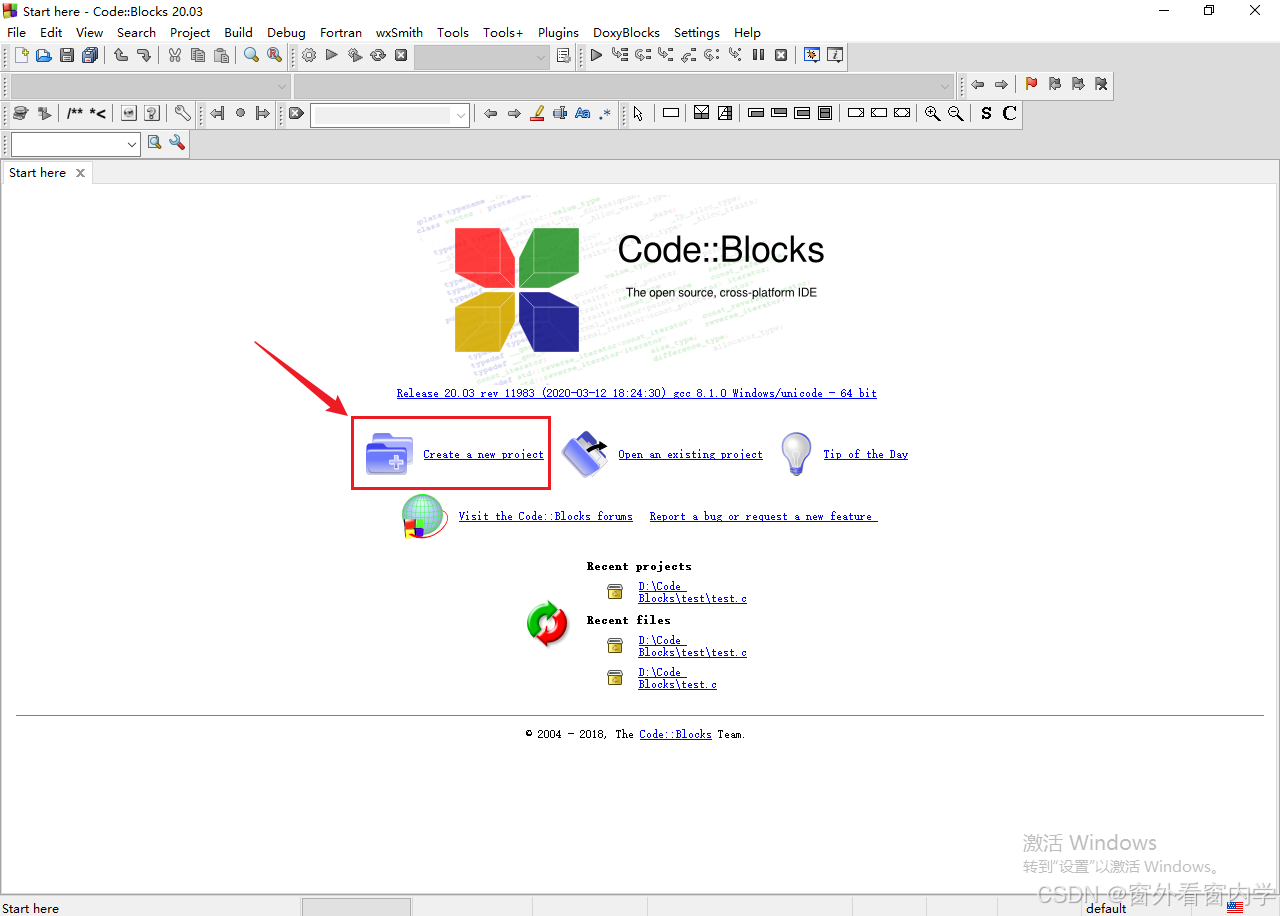Viewport: 1280px width, 916px height.
Task: Click the Code::Blocks team footer link
Action: pos(676,734)
